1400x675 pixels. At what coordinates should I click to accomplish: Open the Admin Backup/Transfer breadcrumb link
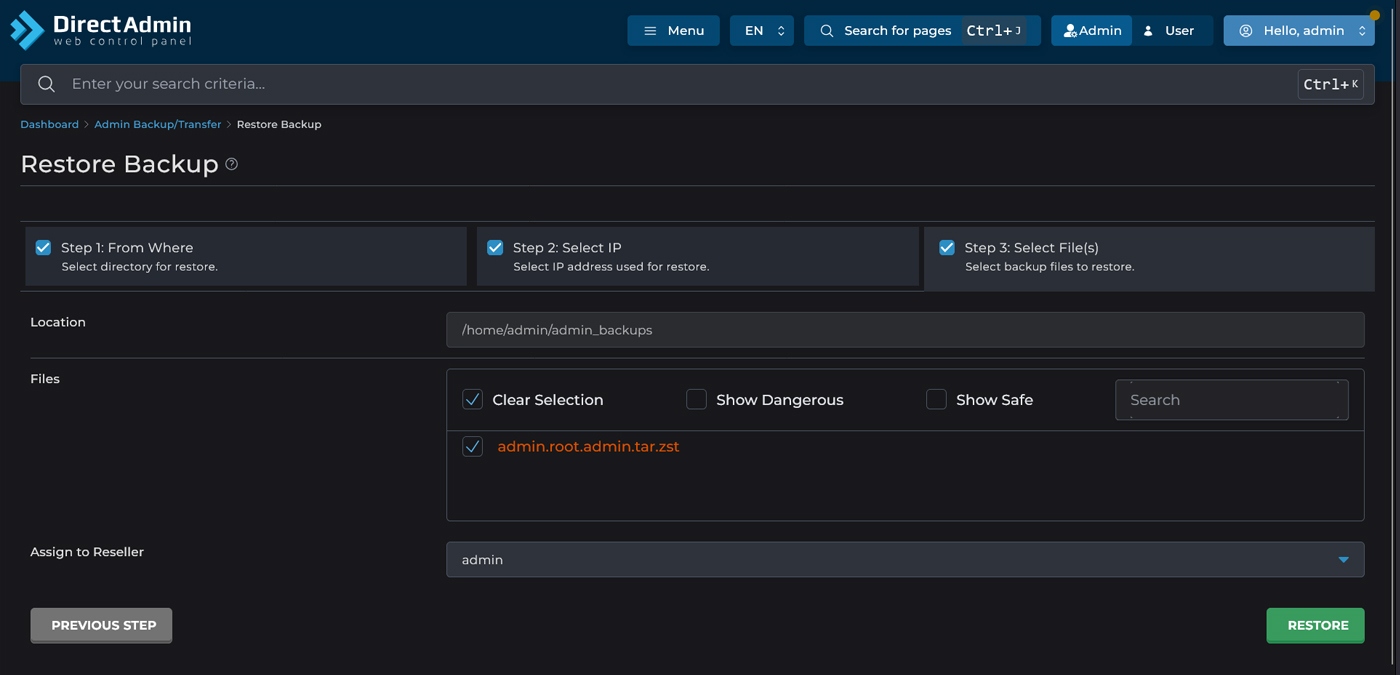[157, 124]
